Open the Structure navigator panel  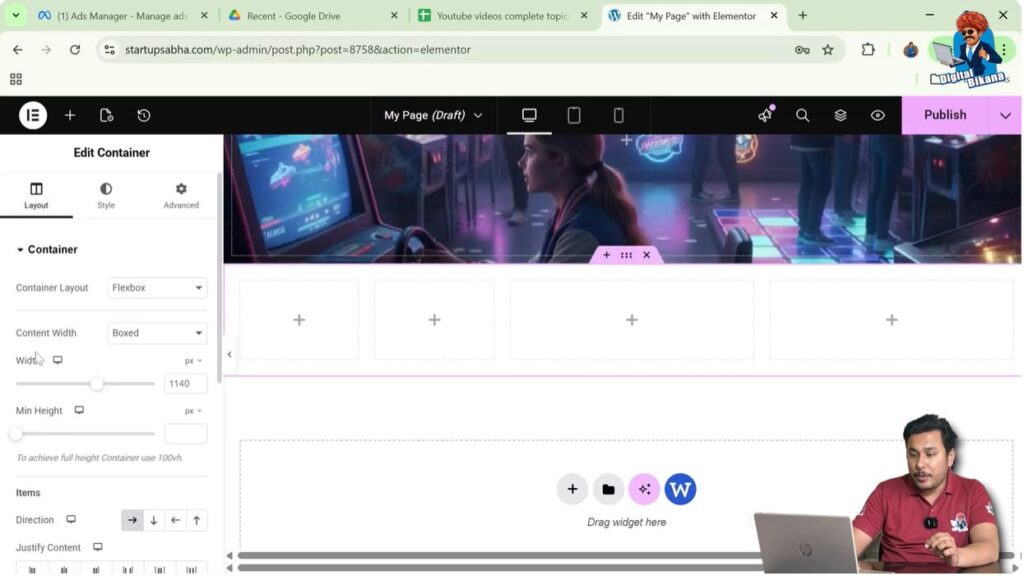(x=840, y=115)
